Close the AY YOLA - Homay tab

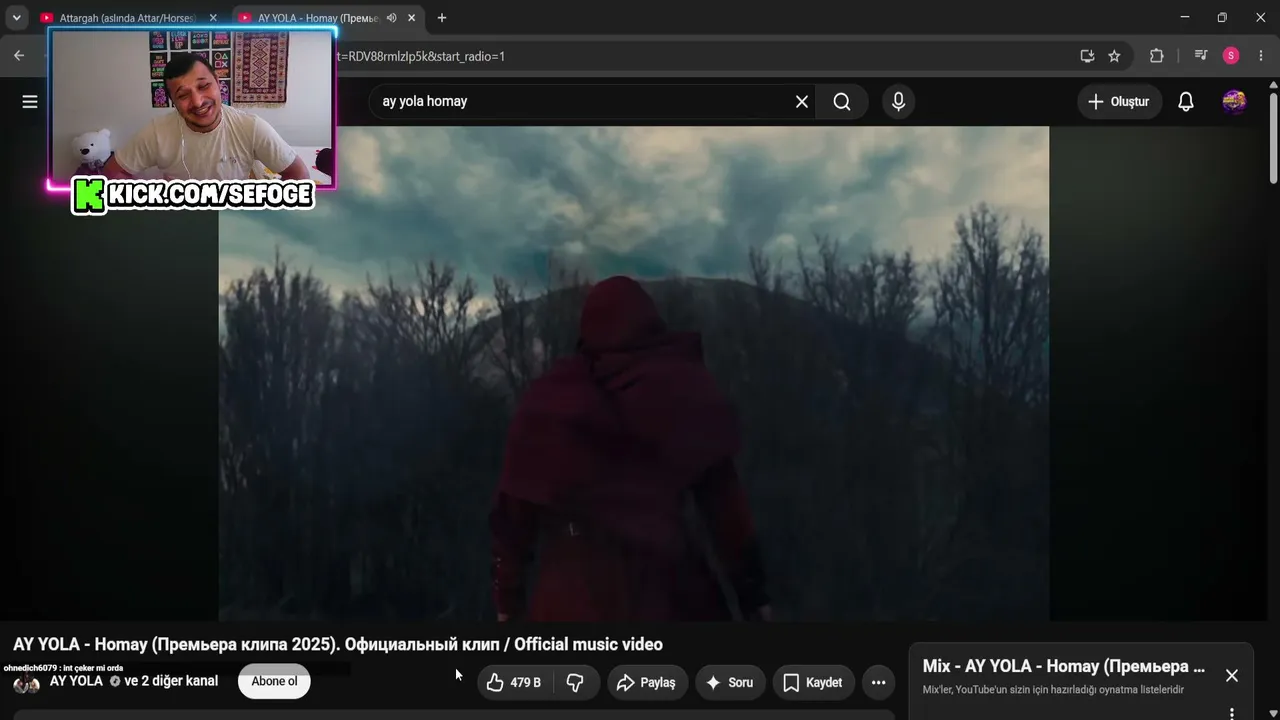[411, 18]
